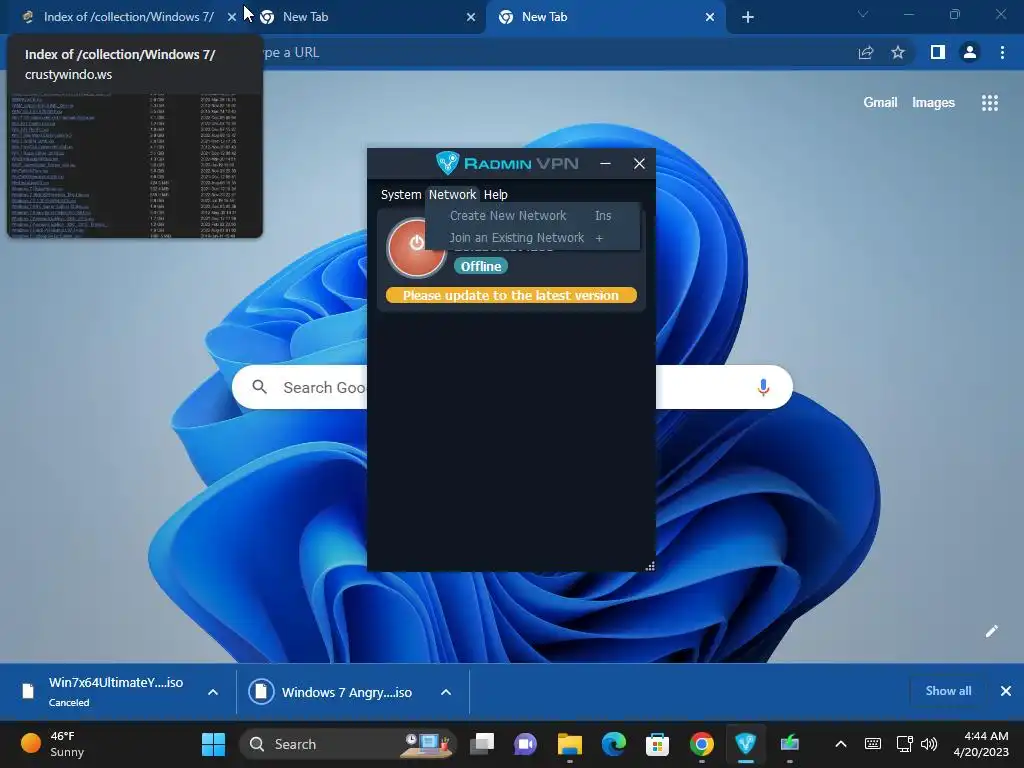The height and width of the screenshot is (768, 1024).
Task: Bookmark this tab with star icon
Action: [x=898, y=52]
